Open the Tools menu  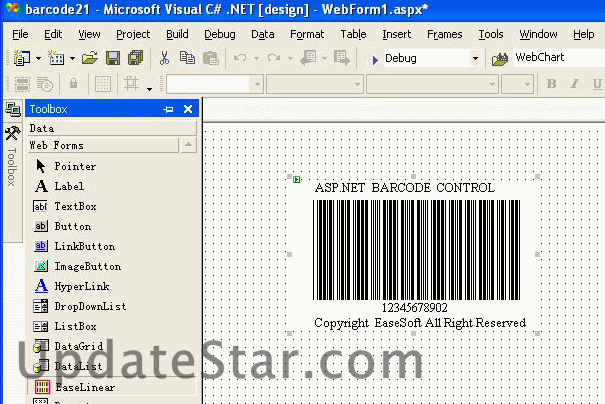[491, 34]
